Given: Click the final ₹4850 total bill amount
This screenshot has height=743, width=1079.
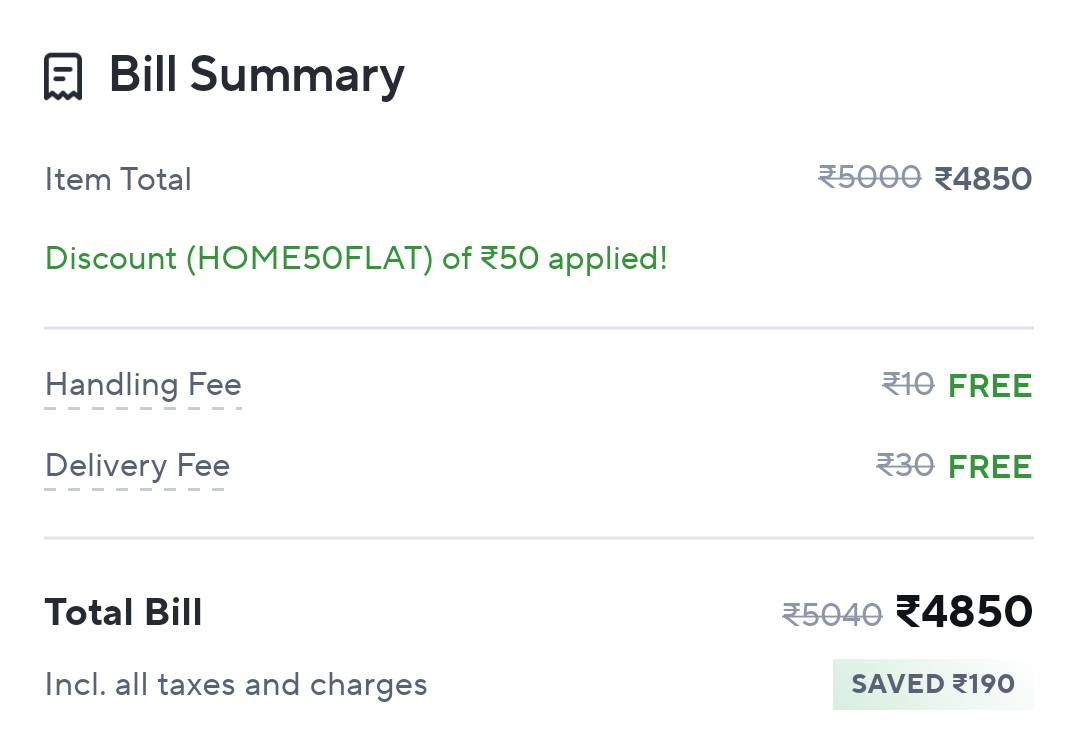Looking at the screenshot, I should [963, 611].
